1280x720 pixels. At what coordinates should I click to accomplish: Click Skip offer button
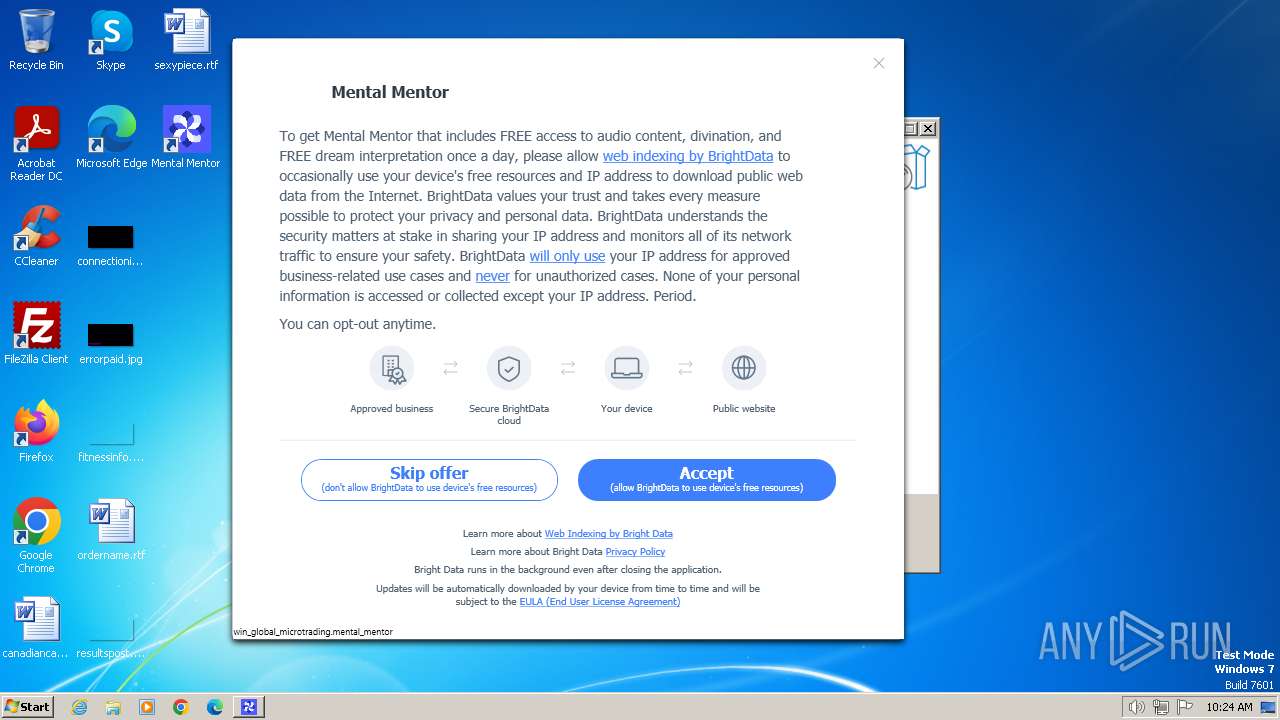coord(429,480)
